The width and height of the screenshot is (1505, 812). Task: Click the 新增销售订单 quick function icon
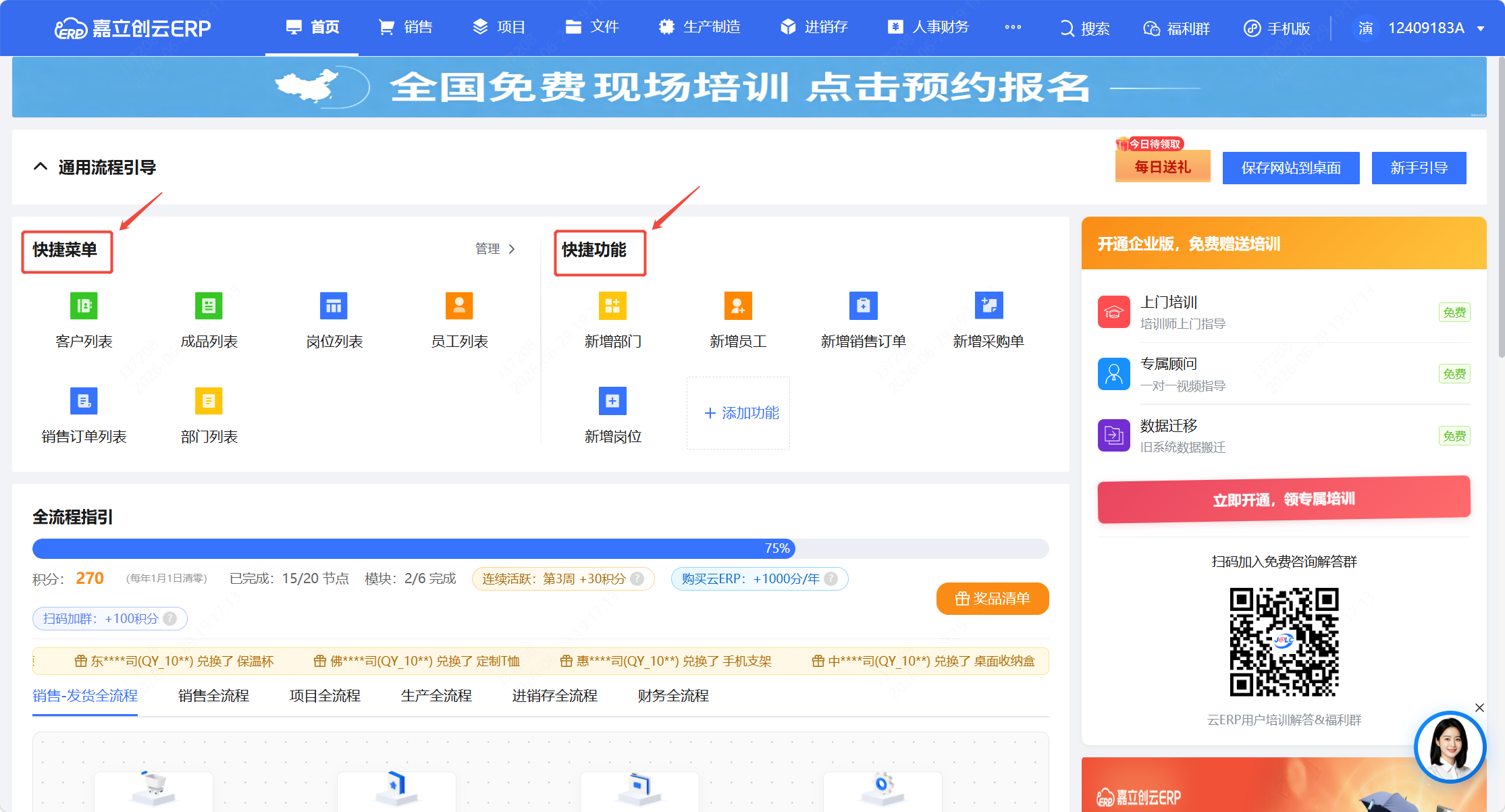pos(863,306)
